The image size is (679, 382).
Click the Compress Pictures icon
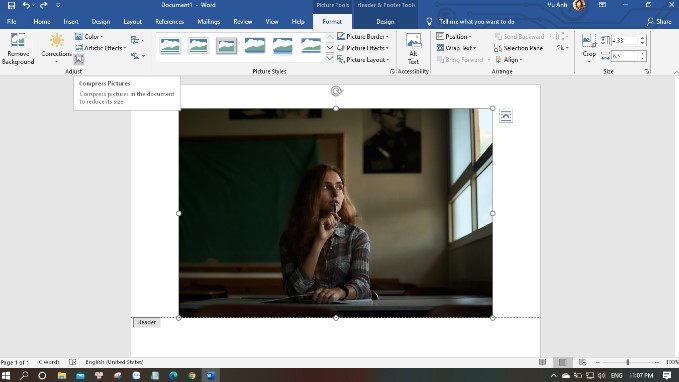click(79, 59)
